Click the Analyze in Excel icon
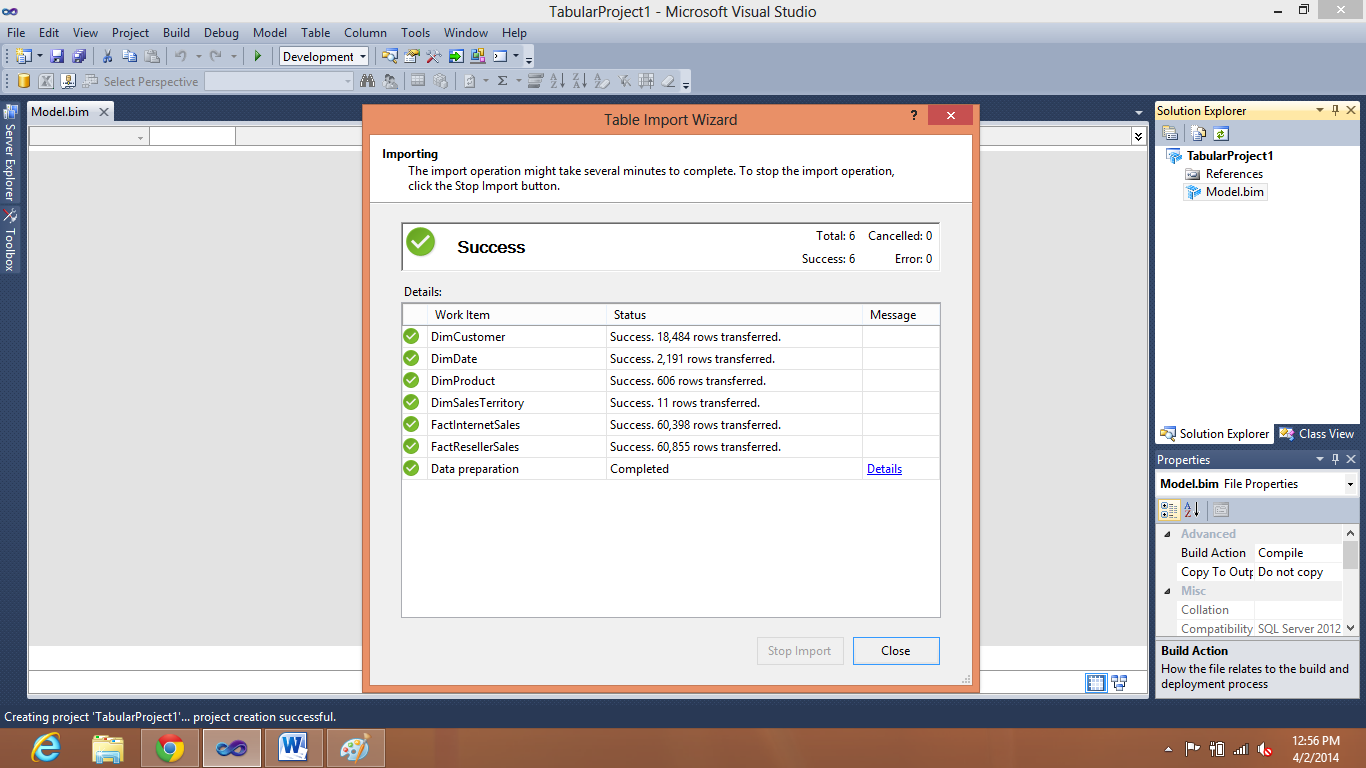Image resolution: width=1366 pixels, height=768 pixels. tap(46, 81)
